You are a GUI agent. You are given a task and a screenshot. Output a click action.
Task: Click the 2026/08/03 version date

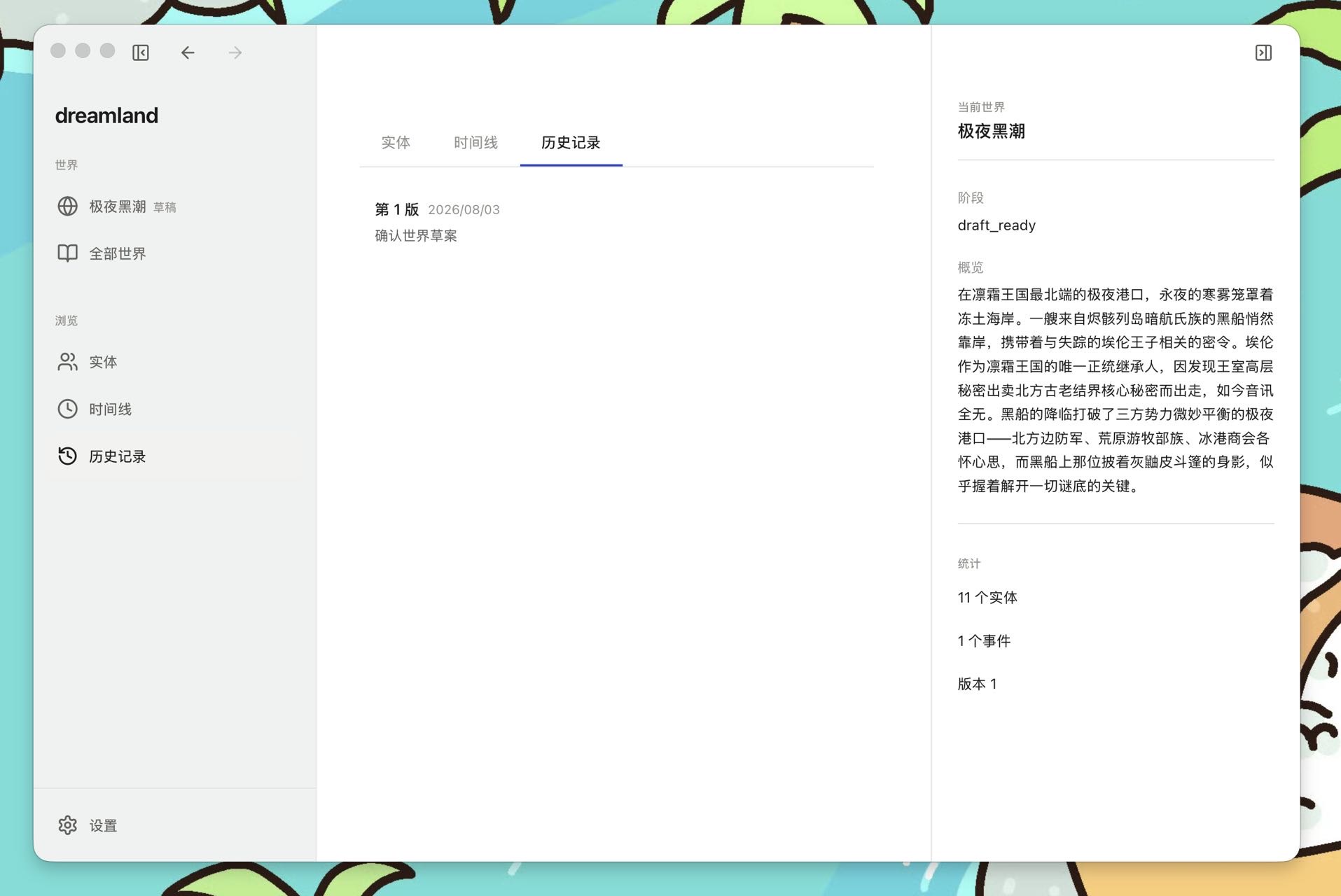[464, 210]
